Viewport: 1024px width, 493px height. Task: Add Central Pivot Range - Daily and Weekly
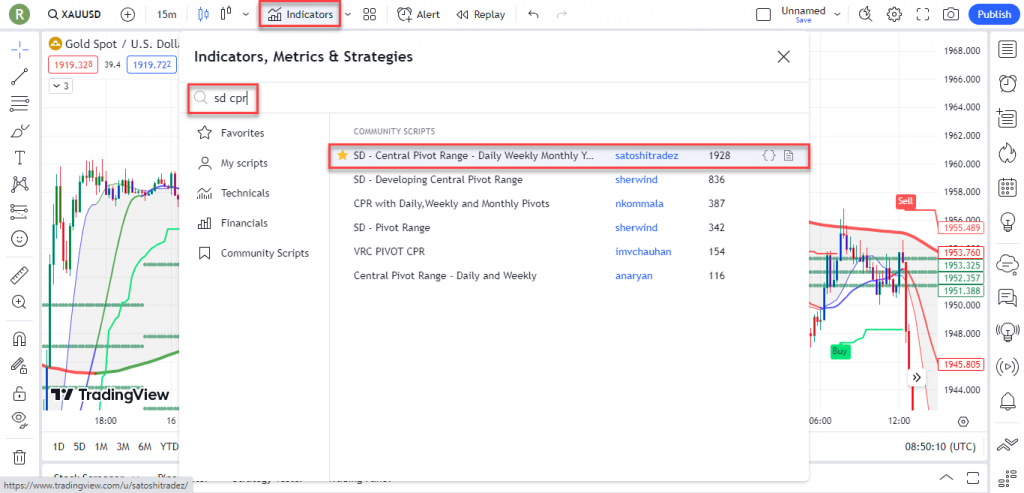pos(569,276)
